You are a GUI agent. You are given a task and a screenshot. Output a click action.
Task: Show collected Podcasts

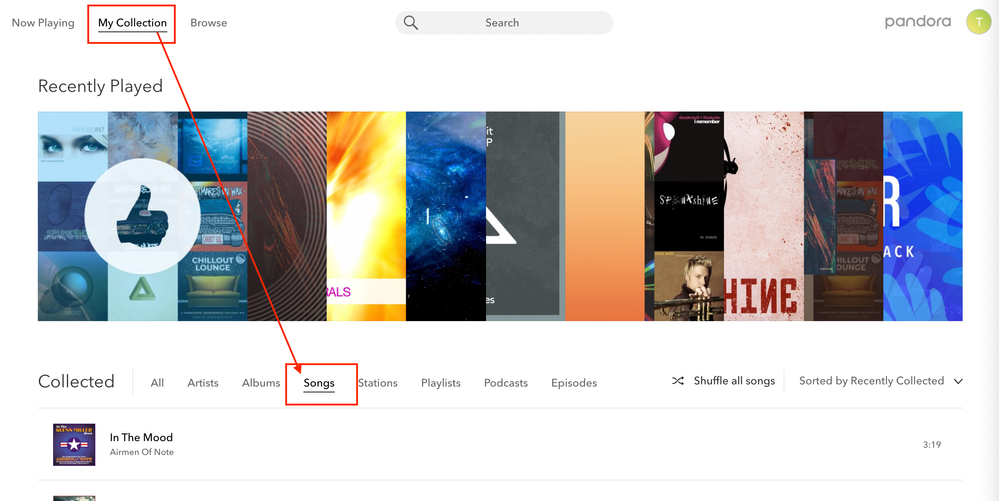[x=505, y=383]
